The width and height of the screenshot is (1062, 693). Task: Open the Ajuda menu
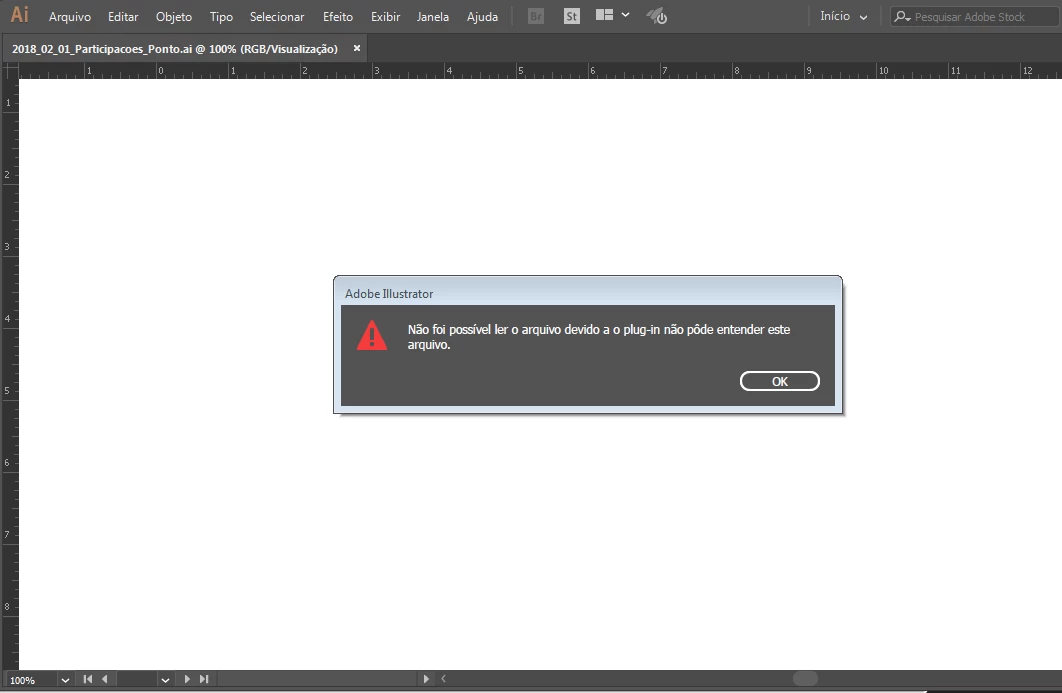point(482,17)
